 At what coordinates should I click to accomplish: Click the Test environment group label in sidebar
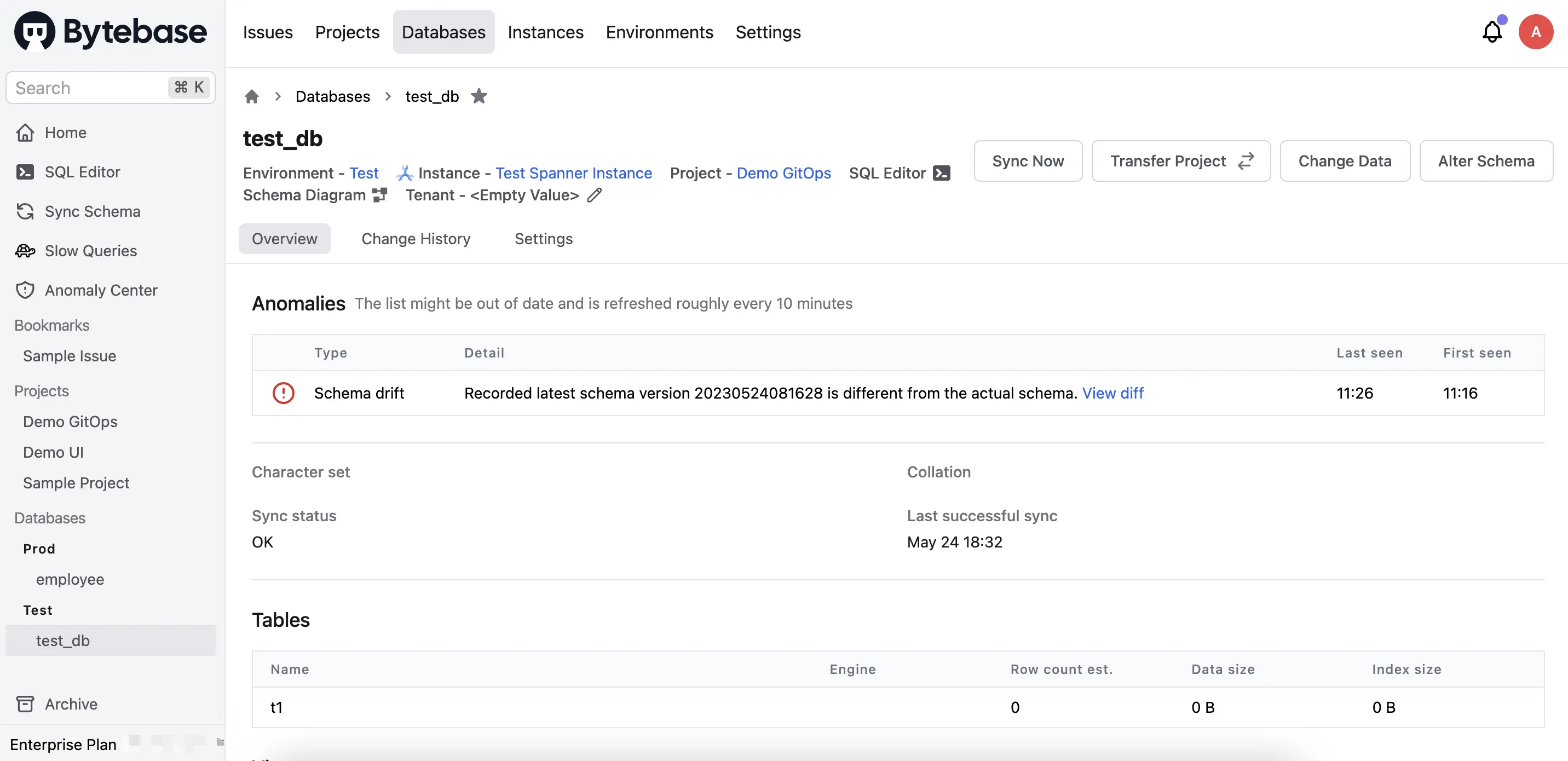click(x=38, y=610)
